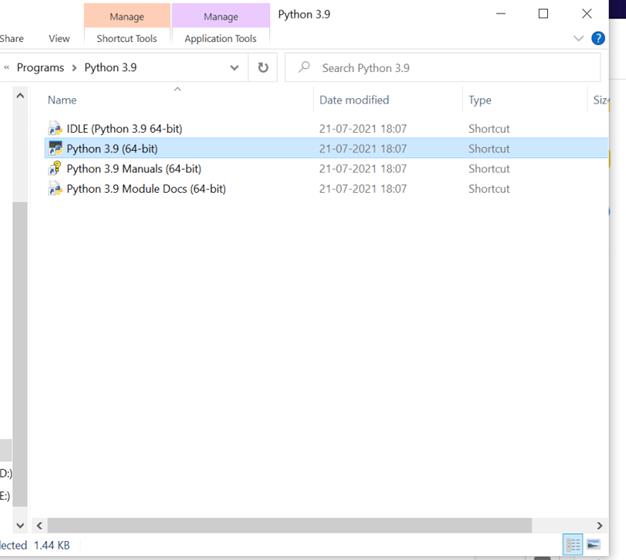The width and height of the screenshot is (626, 560).
Task: Open the Application Tools tab
Action: [x=220, y=39]
